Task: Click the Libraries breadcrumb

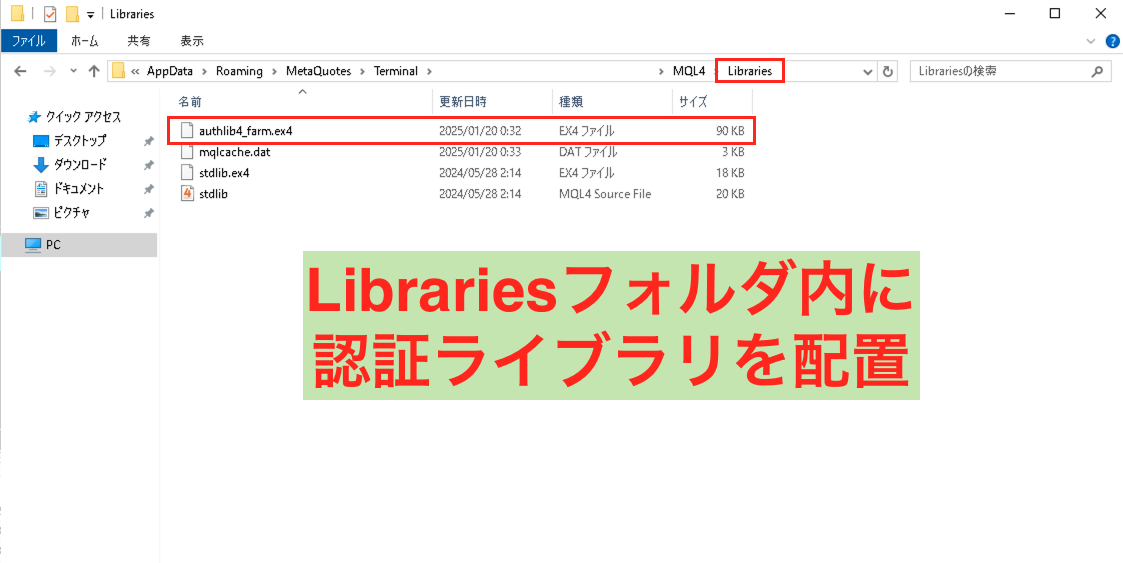Action: [750, 71]
